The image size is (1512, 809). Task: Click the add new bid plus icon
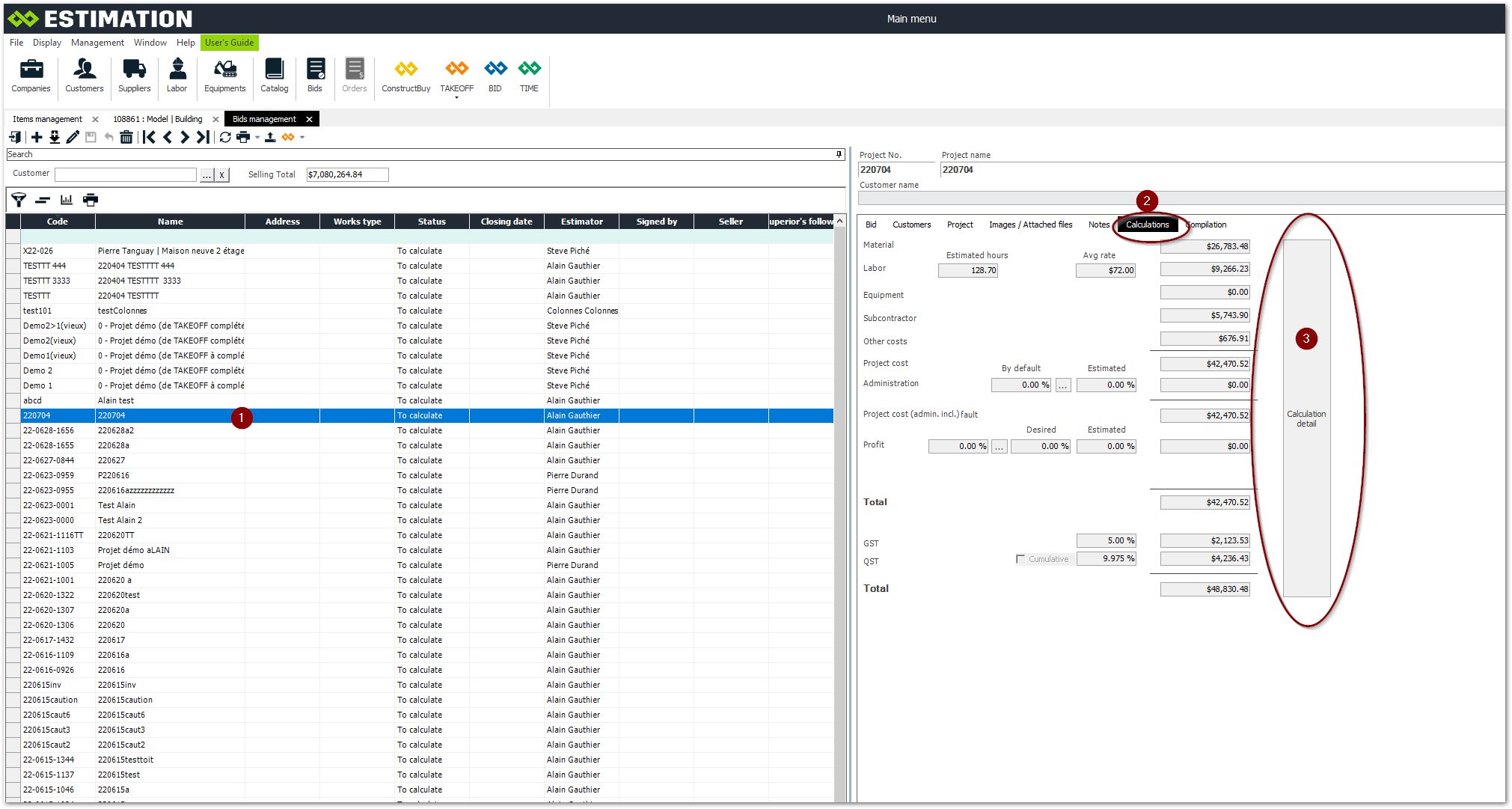(37, 137)
